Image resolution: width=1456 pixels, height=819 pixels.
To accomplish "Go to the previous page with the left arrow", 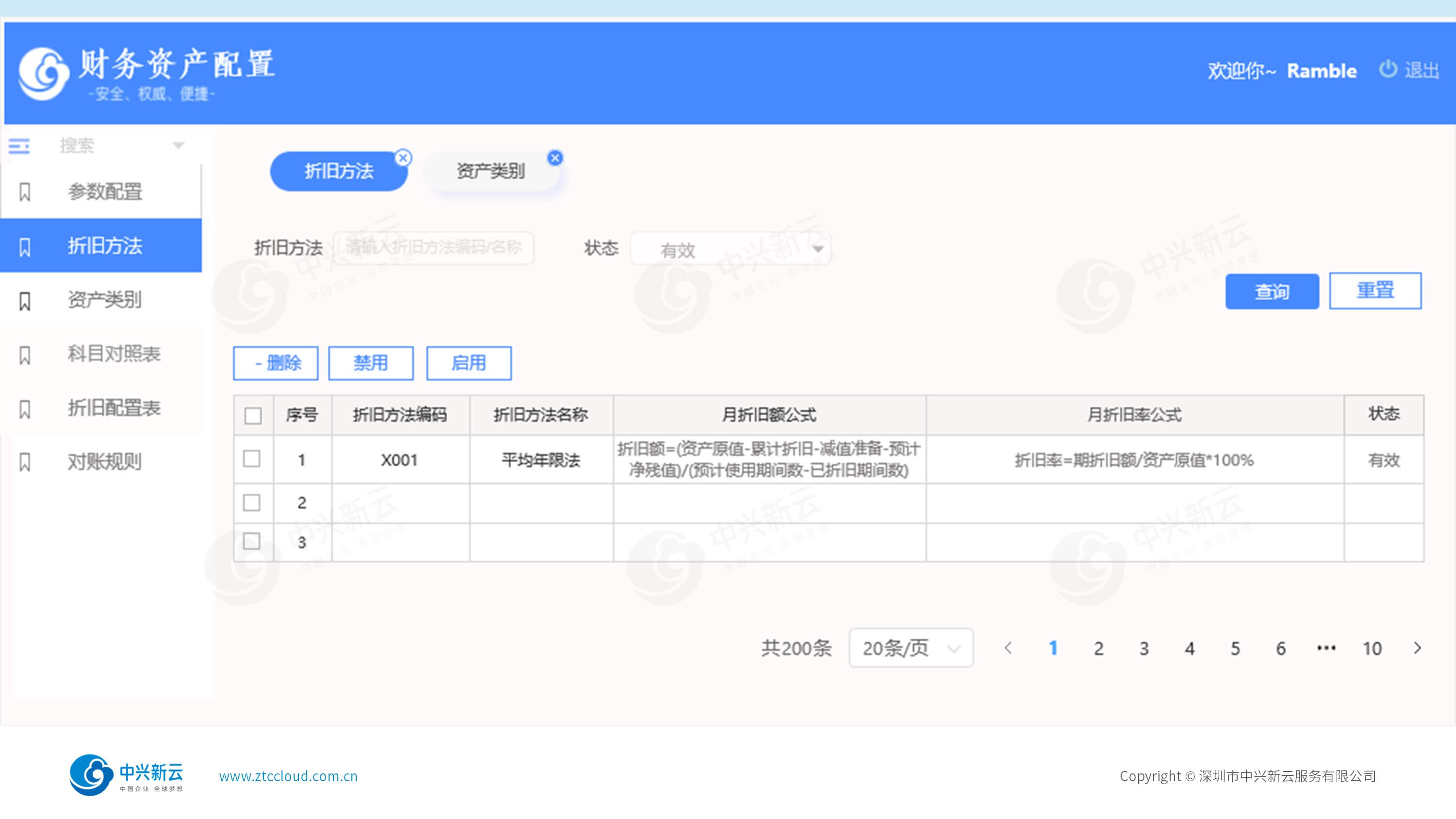I will [1007, 648].
